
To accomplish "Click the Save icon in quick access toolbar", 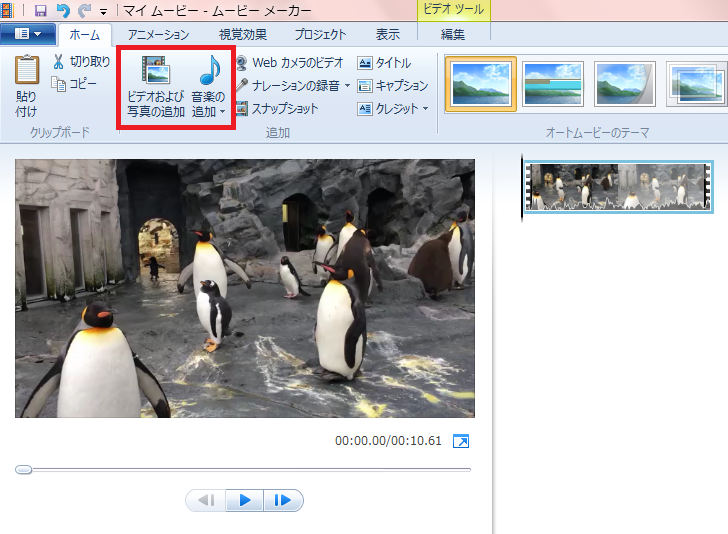I will pyautogui.click(x=41, y=10).
